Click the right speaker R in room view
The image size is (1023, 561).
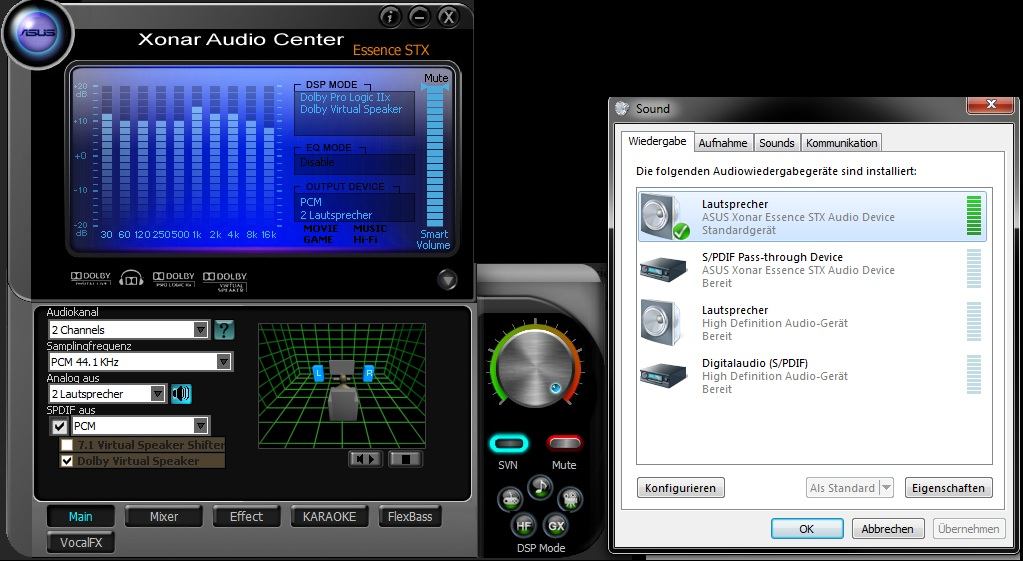(369, 374)
